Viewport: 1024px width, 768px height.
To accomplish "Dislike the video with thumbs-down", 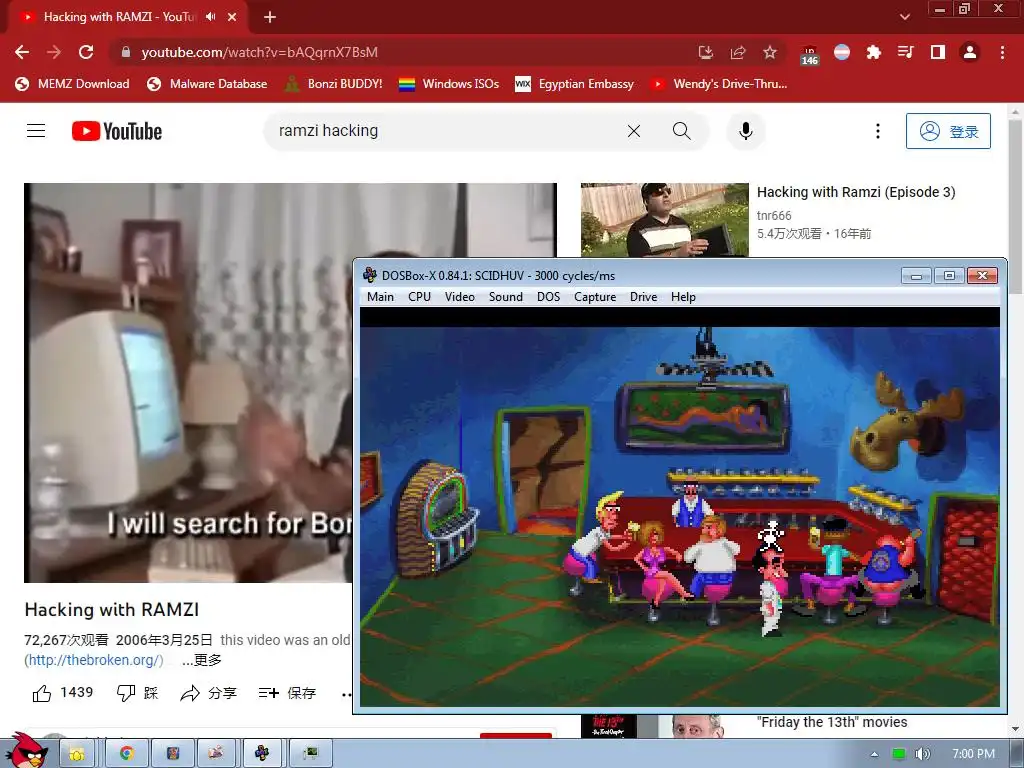I will tap(137, 693).
